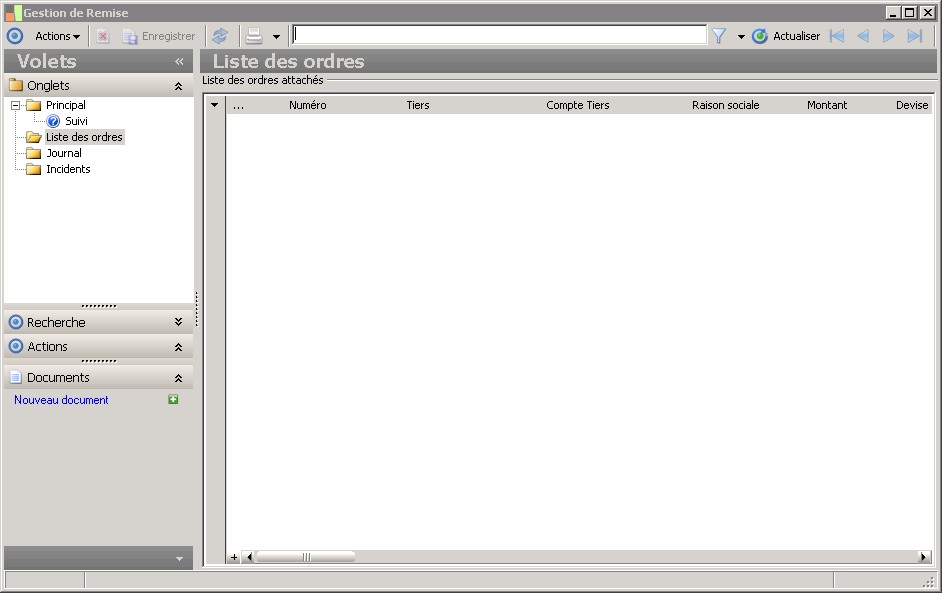This screenshot has height=593, width=942.
Task: Focus the toolbar search text field
Action: (x=499, y=35)
